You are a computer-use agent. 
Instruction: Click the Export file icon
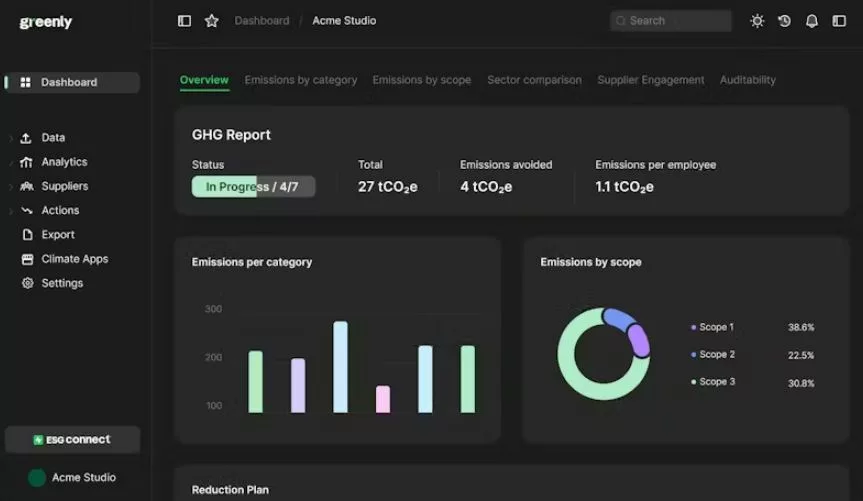28,235
